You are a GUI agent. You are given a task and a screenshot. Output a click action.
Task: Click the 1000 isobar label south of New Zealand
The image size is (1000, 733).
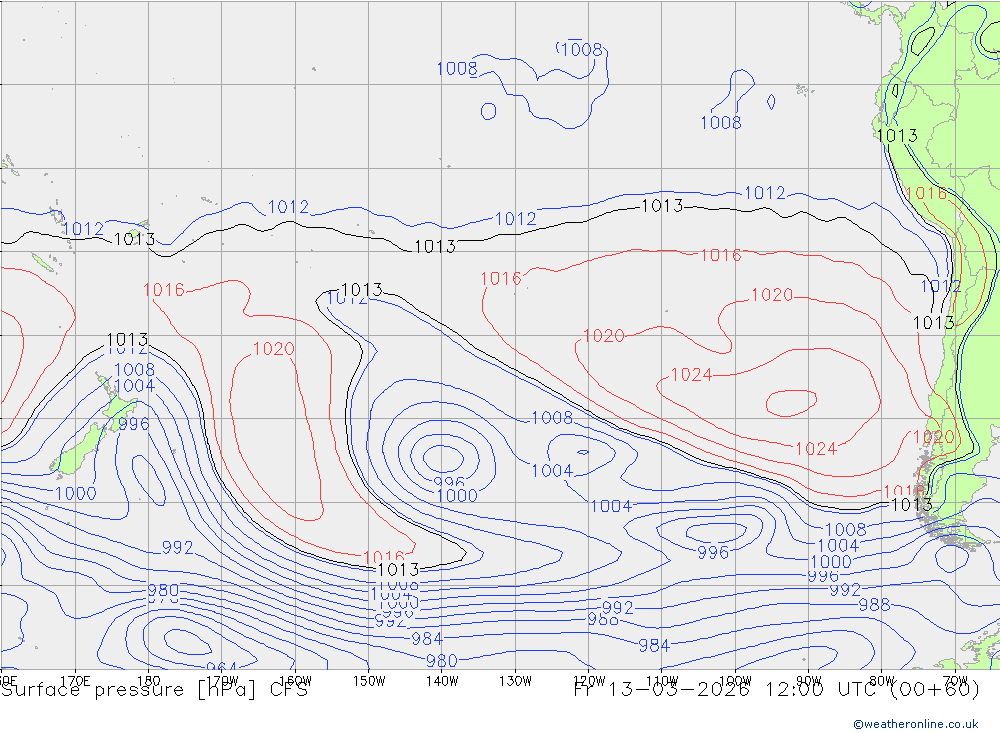coord(76,494)
